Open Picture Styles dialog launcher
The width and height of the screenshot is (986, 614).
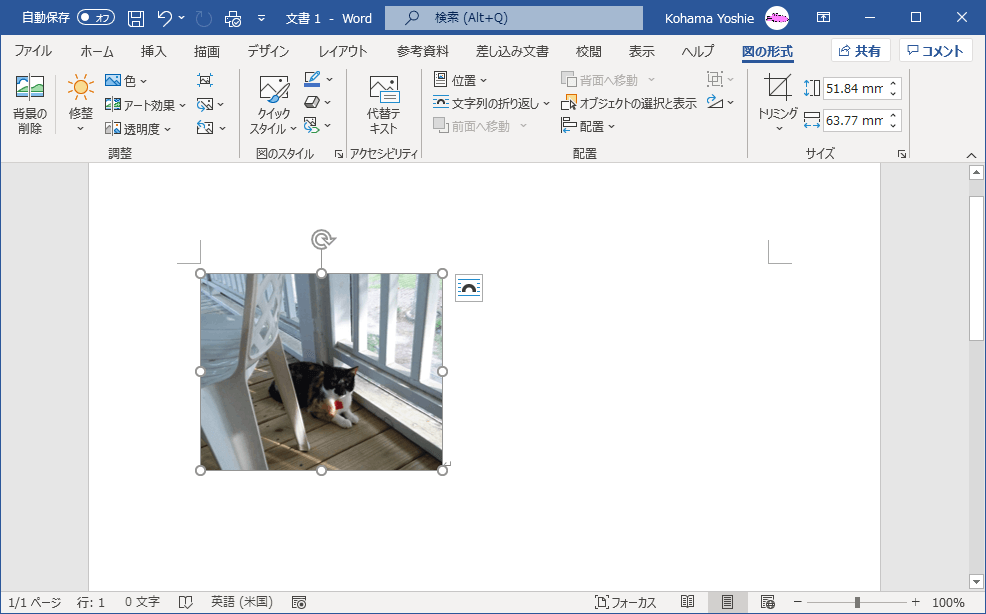tap(339, 154)
